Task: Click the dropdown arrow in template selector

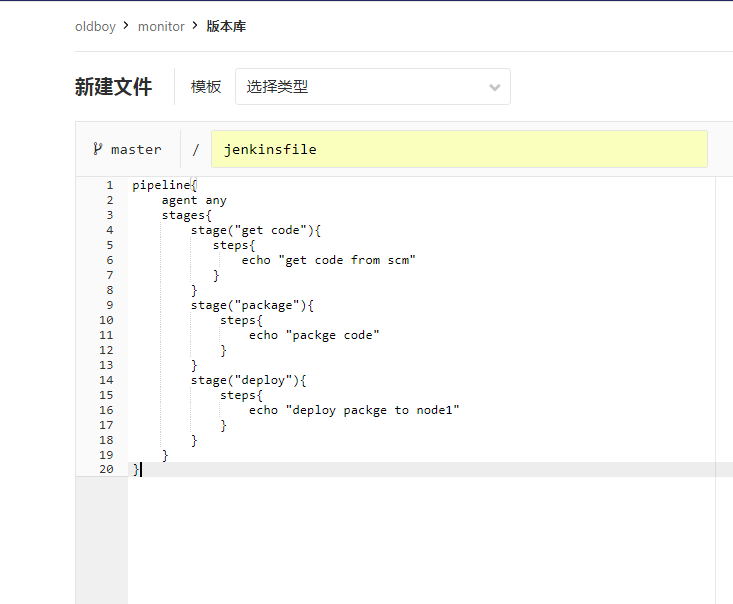Action: 494,87
